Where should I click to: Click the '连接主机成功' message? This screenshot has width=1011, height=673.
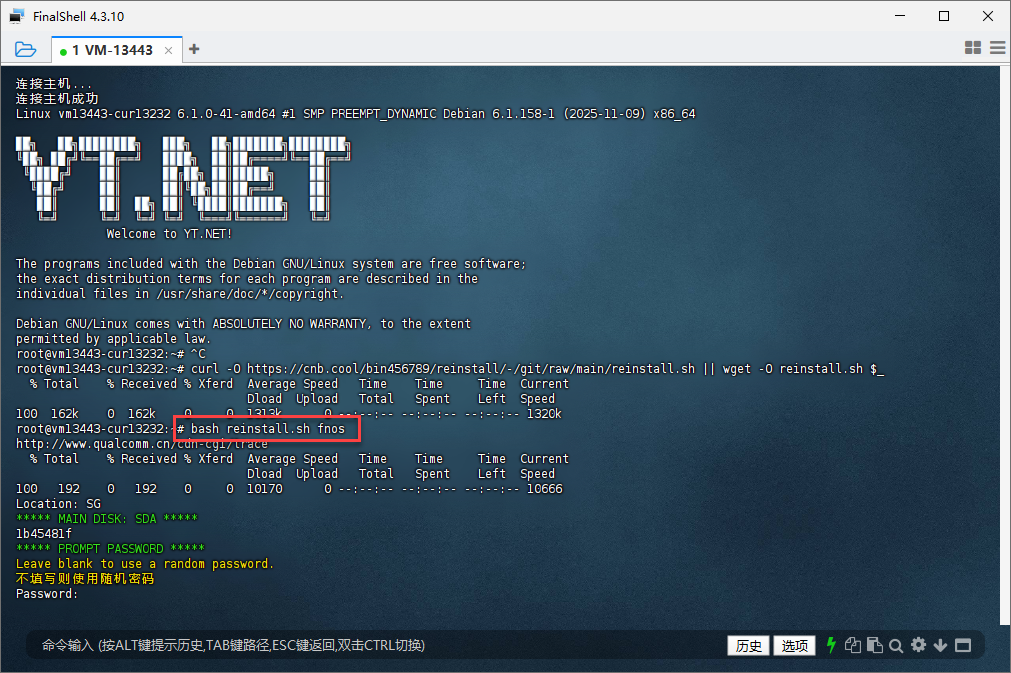(57, 99)
